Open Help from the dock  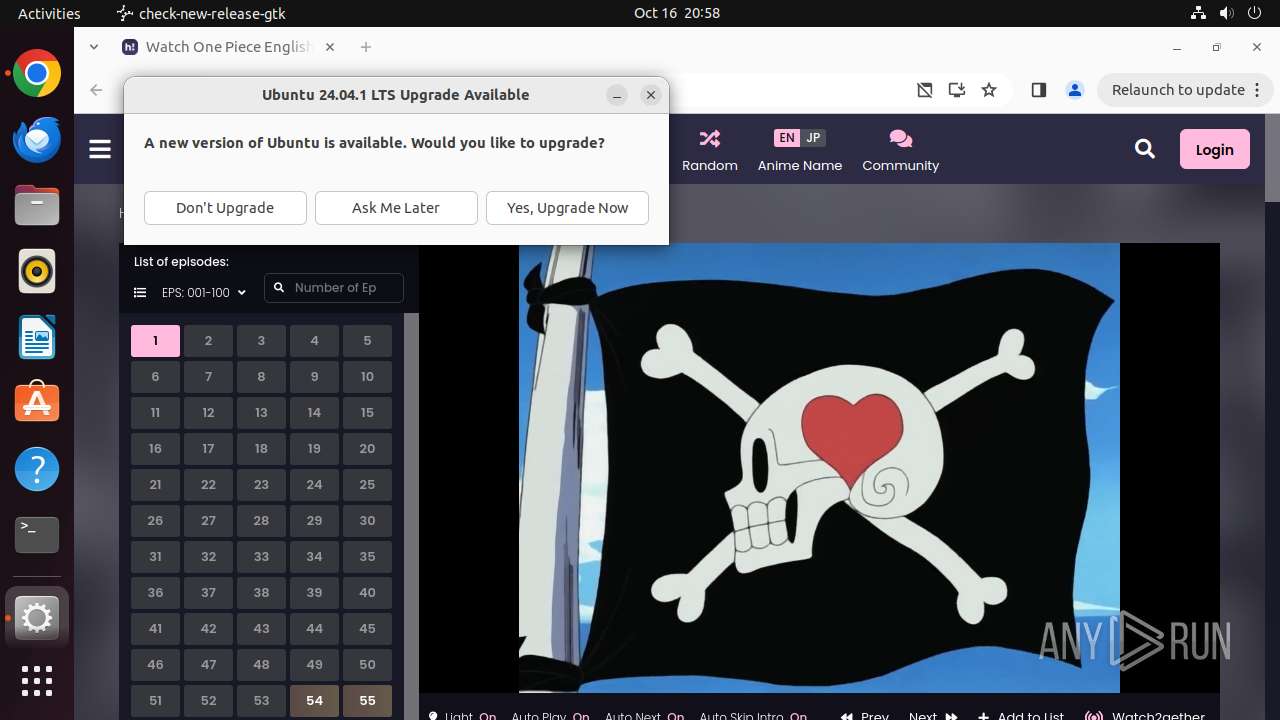[x=37, y=469]
